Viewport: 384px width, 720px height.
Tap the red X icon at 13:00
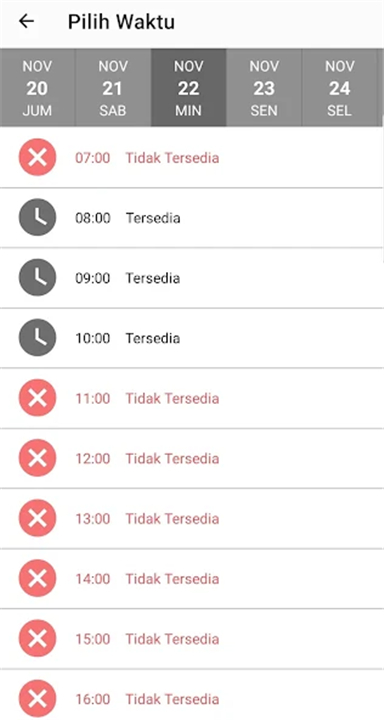37,518
